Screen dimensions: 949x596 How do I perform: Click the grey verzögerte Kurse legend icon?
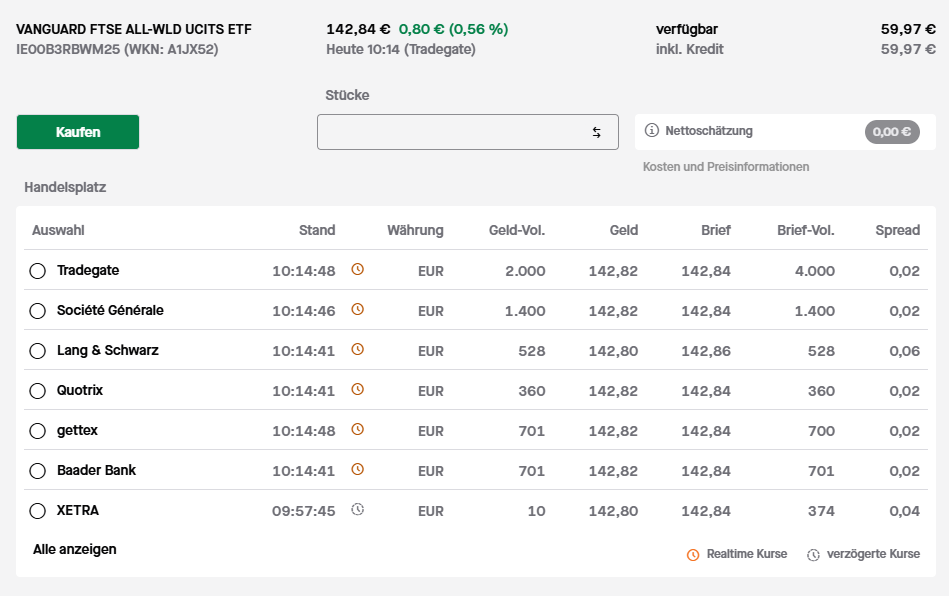coord(813,555)
